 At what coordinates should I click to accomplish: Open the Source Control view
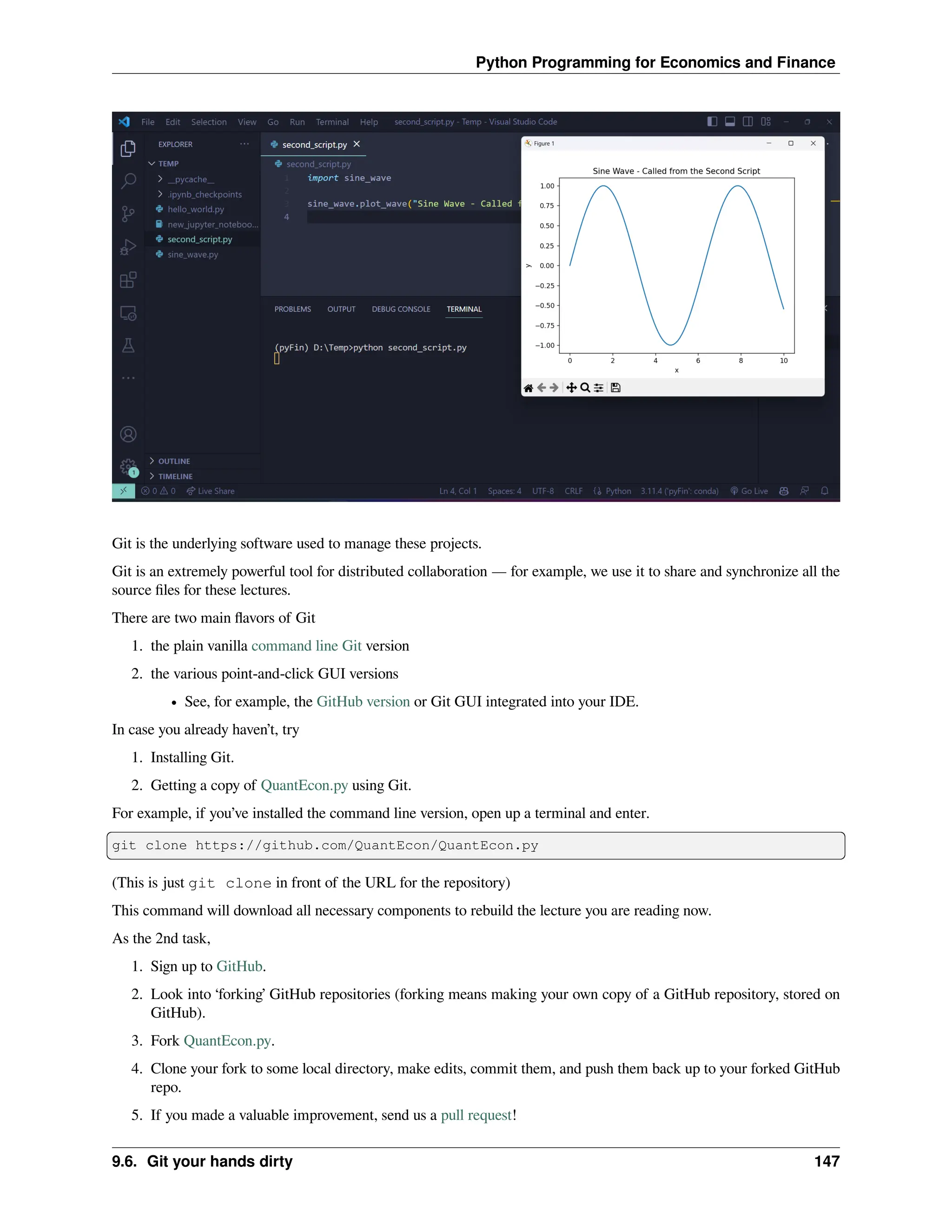click(x=128, y=214)
